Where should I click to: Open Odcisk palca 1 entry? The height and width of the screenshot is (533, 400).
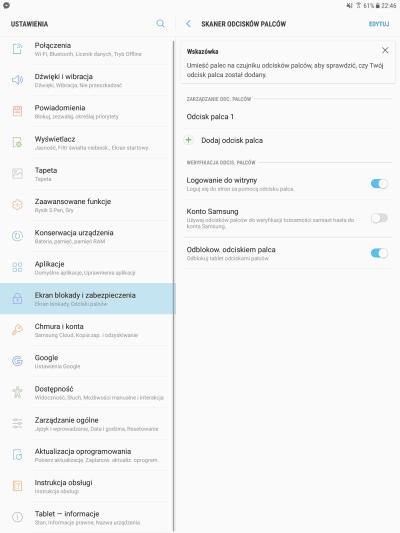(288, 117)
